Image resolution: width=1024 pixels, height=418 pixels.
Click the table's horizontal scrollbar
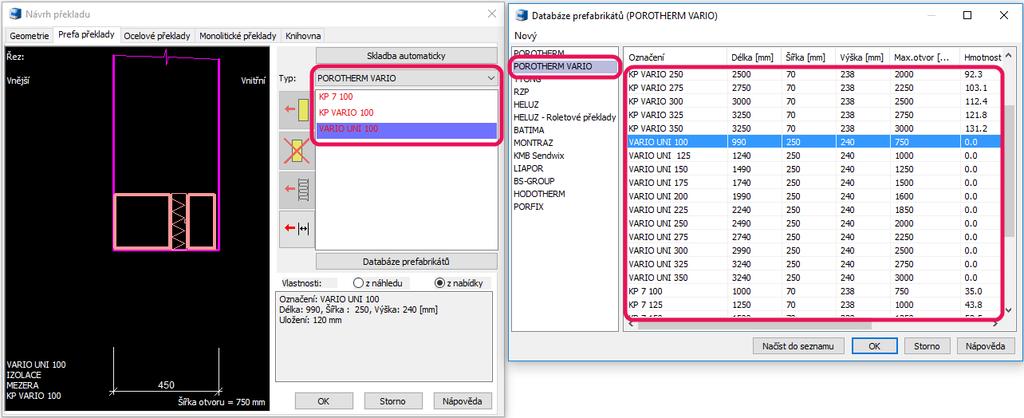tap(814, 325)
